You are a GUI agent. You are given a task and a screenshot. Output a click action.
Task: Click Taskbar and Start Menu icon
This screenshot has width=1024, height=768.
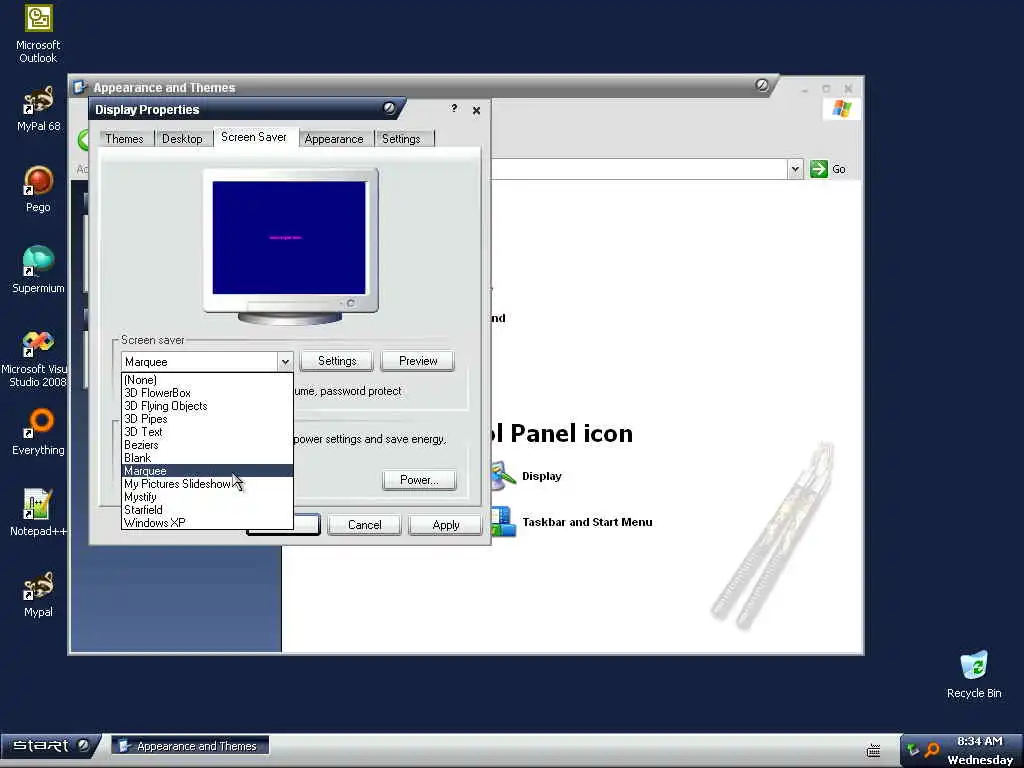tap(503, 522)
